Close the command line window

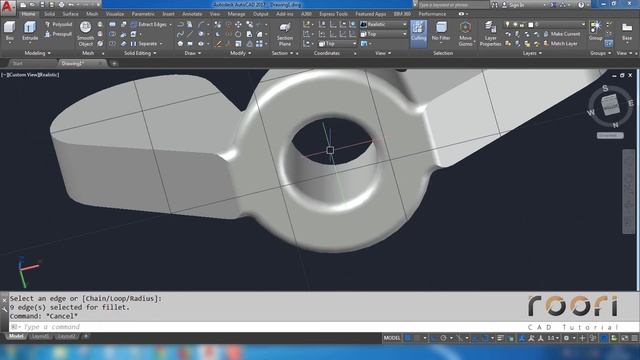coord(4,300)
